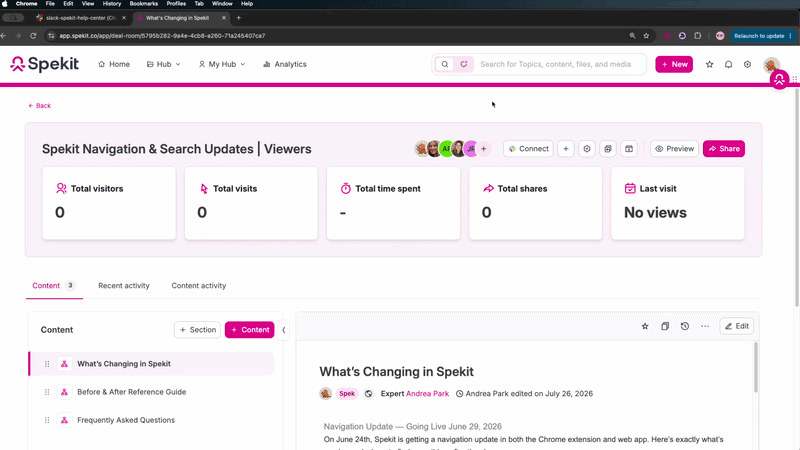This screenshot has height=450, width=800.
Task: Click drag handle of Frequently Asked Questions
Action: point(47,420)
